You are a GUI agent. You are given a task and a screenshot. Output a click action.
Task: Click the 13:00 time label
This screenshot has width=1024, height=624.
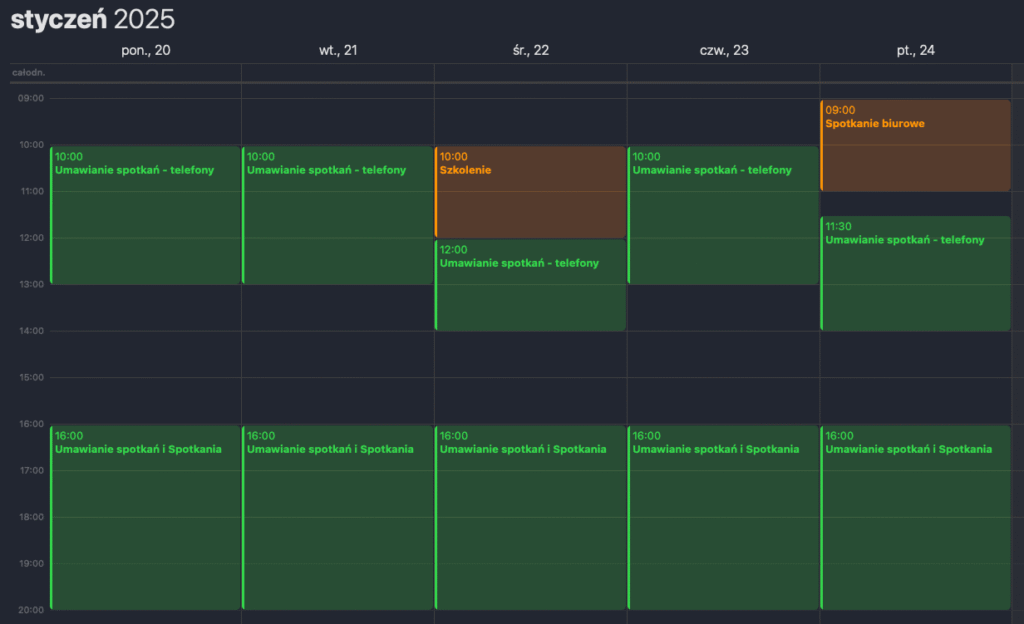tap(31, 285)
